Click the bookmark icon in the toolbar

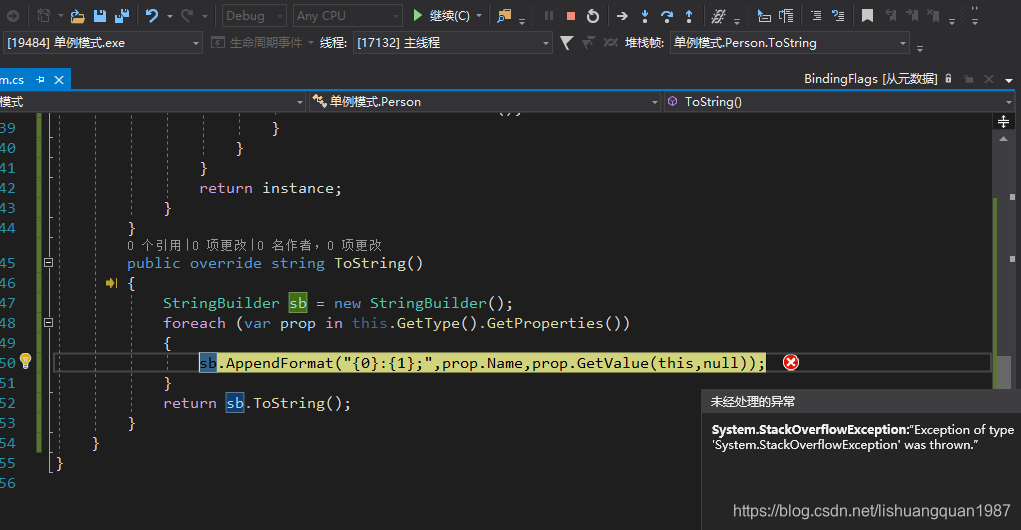(867, 16)
